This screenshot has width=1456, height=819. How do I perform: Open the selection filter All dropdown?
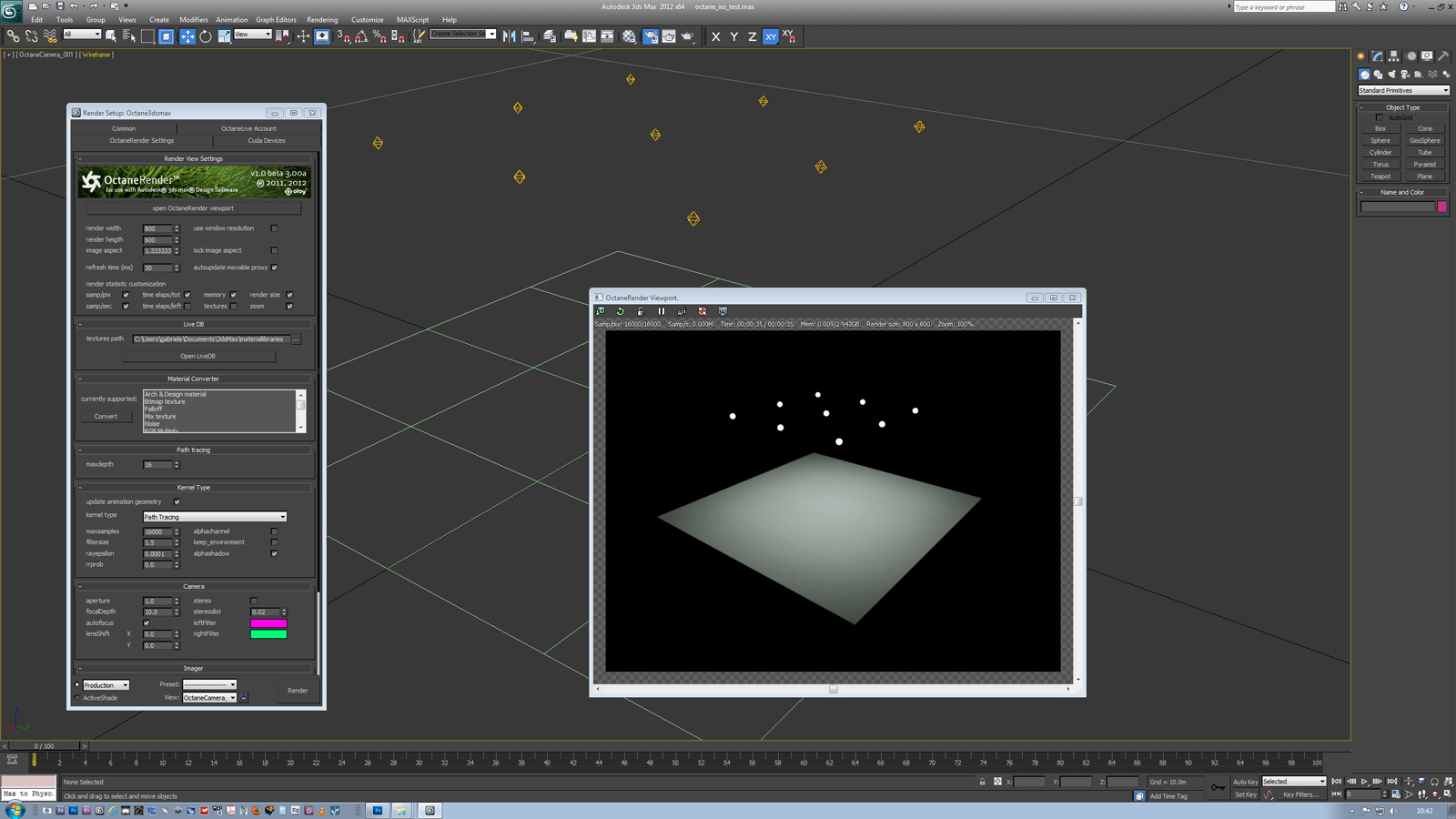(x=81, y=35)
